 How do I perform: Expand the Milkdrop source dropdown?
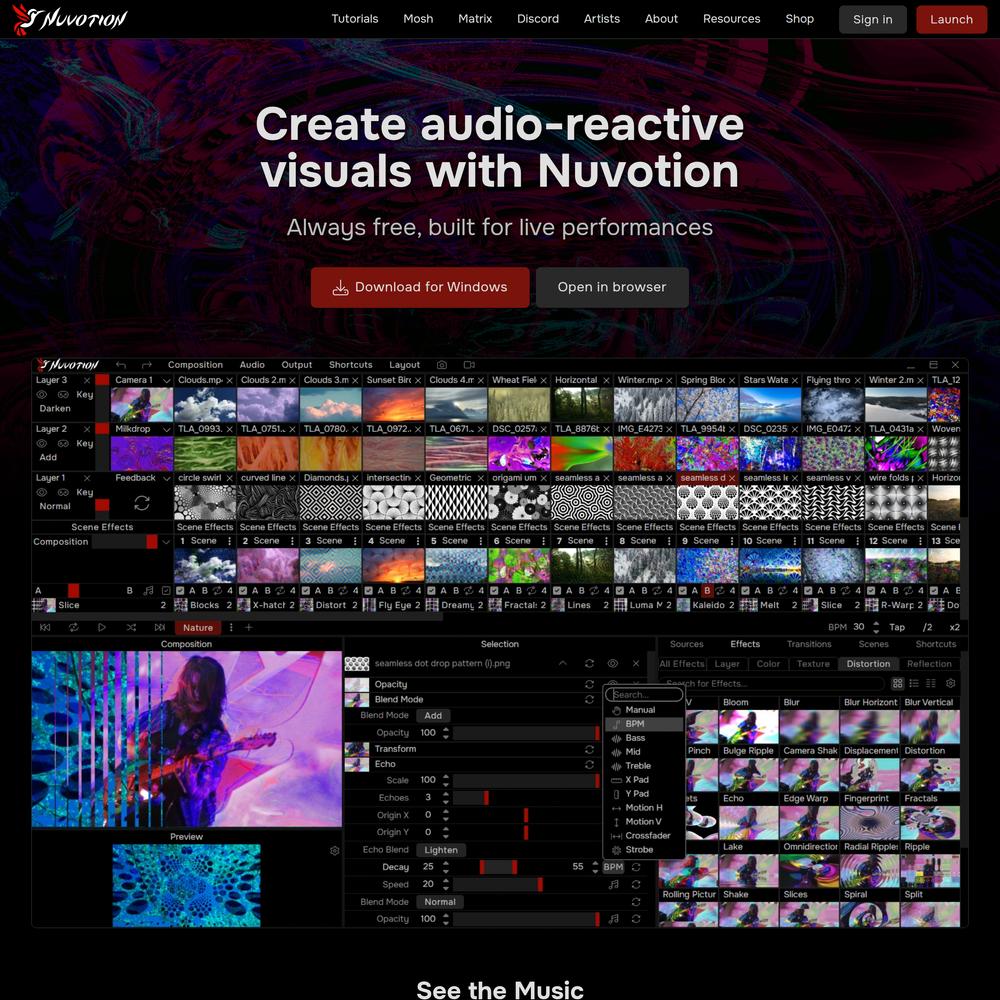point(166,430)
